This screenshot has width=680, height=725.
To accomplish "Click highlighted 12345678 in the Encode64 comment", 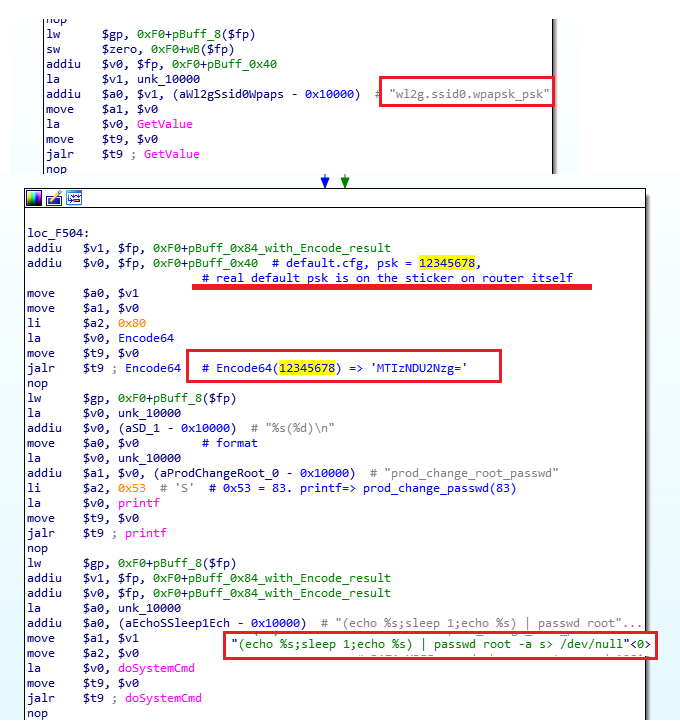I will click(x=307, y=368).
